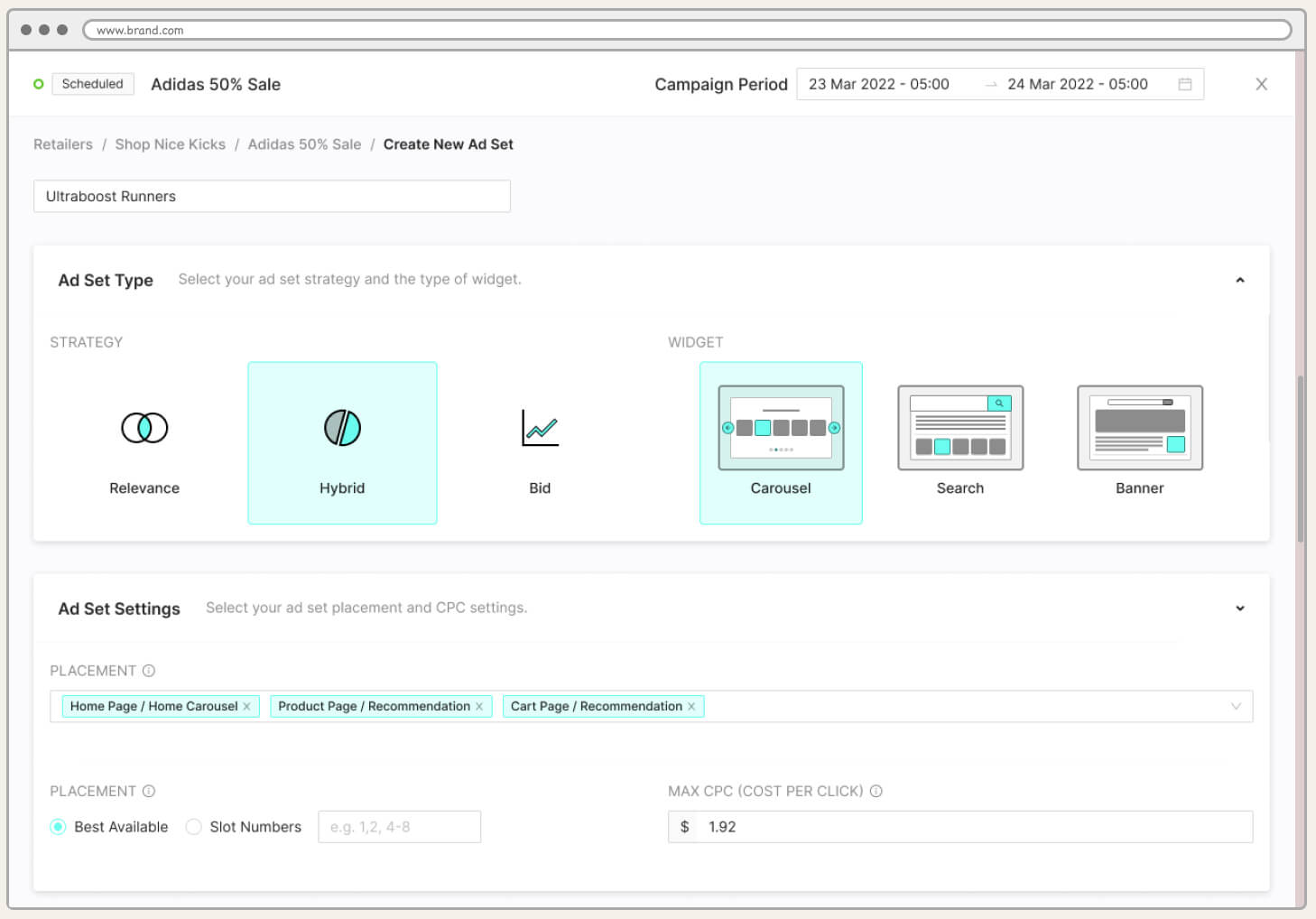Pick the Carousel widget thumbnail
Viewport: 1316px width, 919px height.
click(781, 428)
